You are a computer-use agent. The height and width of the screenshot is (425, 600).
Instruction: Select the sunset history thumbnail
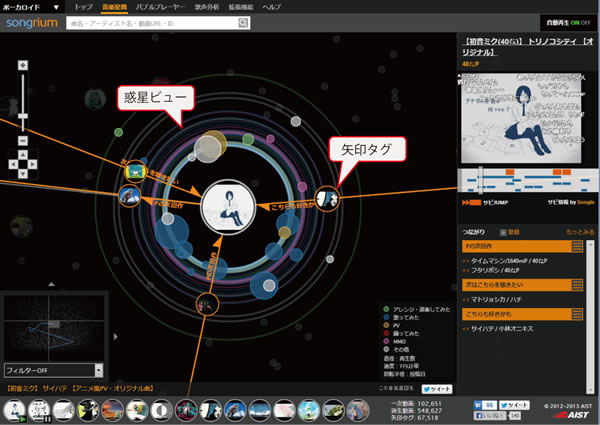112,410
